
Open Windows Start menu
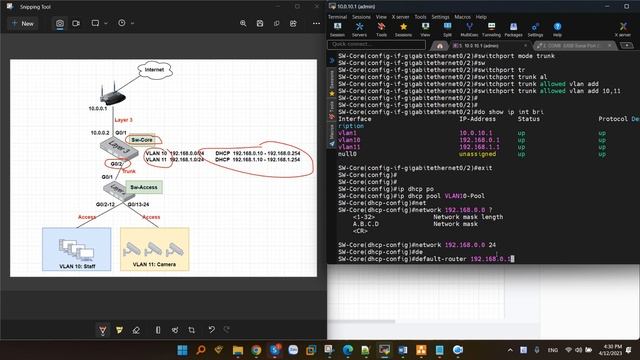[x=182, y=350]
